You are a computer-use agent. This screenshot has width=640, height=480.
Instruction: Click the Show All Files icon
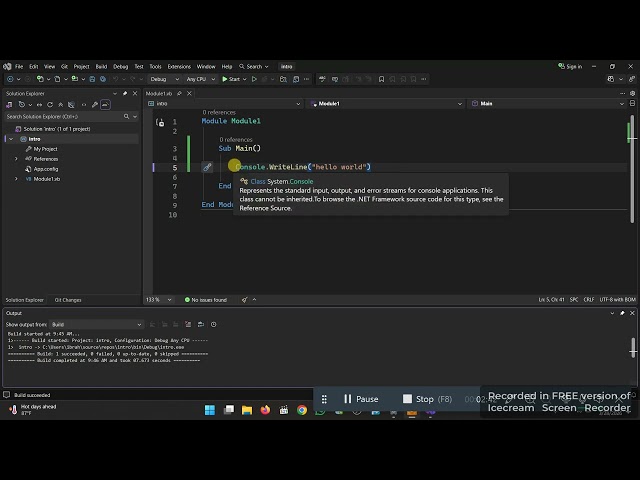(x=71, y=105)
